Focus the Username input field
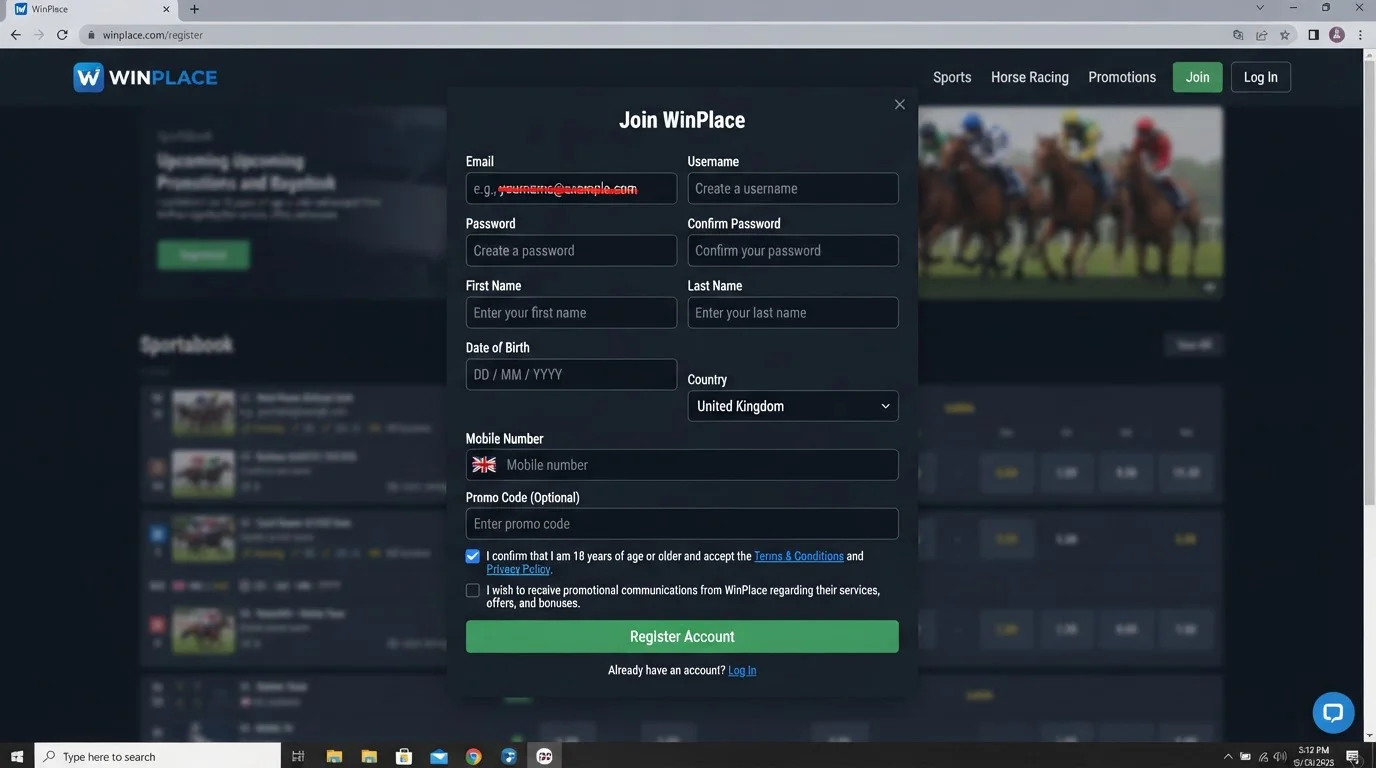The width and height of the screenshot is (1376, 768). pyautogui.click(x=793, y=189)
